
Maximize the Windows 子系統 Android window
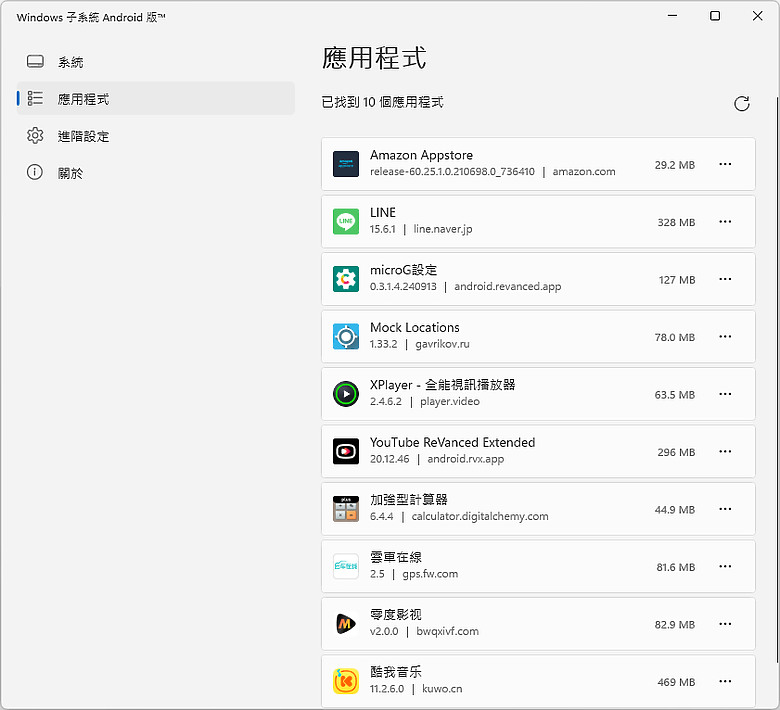pos(715,16)
